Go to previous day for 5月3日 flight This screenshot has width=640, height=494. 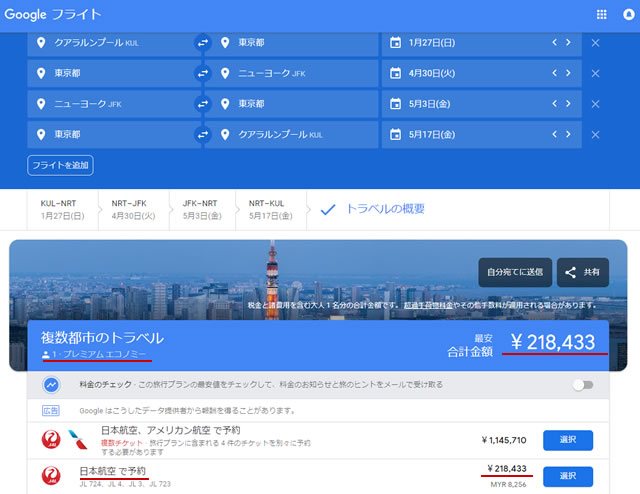554,103
